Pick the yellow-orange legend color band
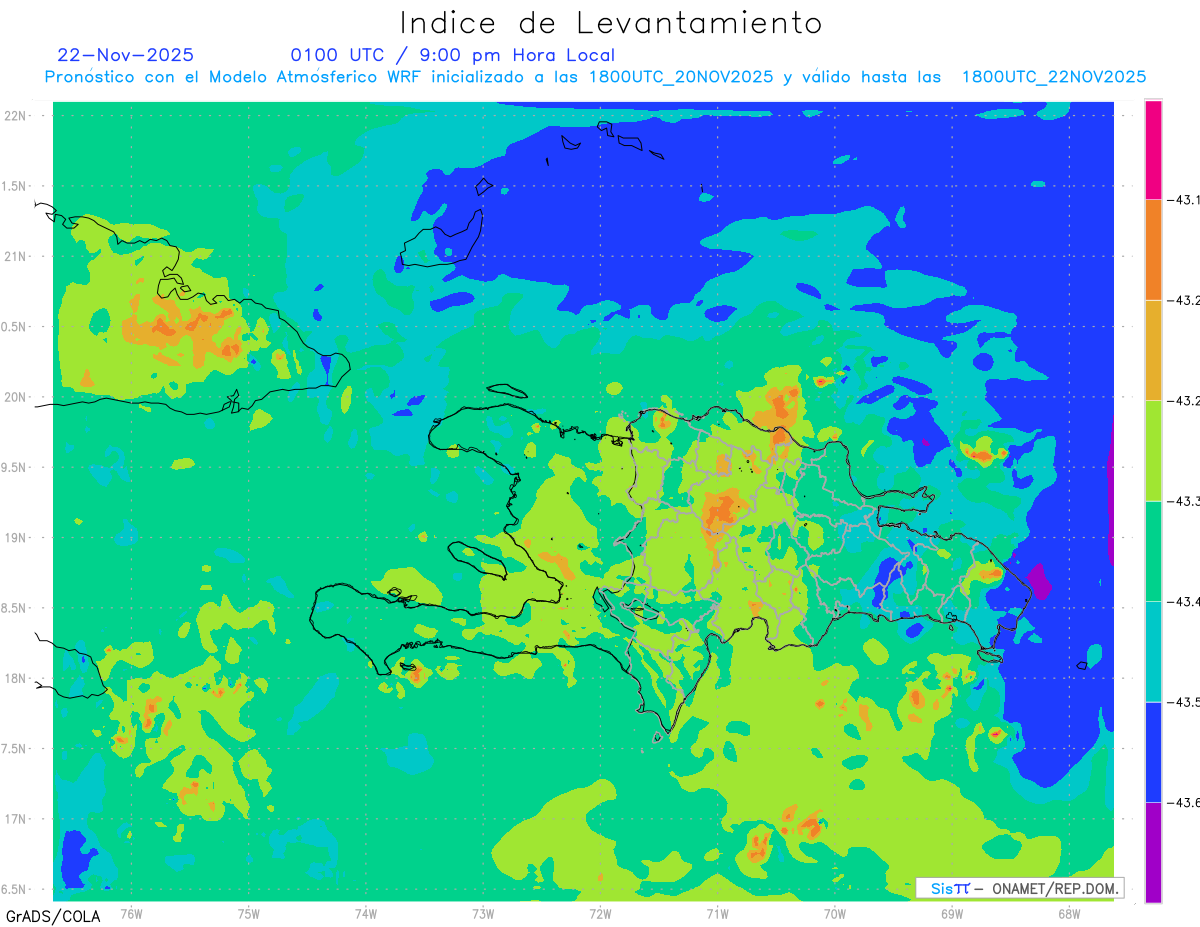 click(x=1153, y=350)
